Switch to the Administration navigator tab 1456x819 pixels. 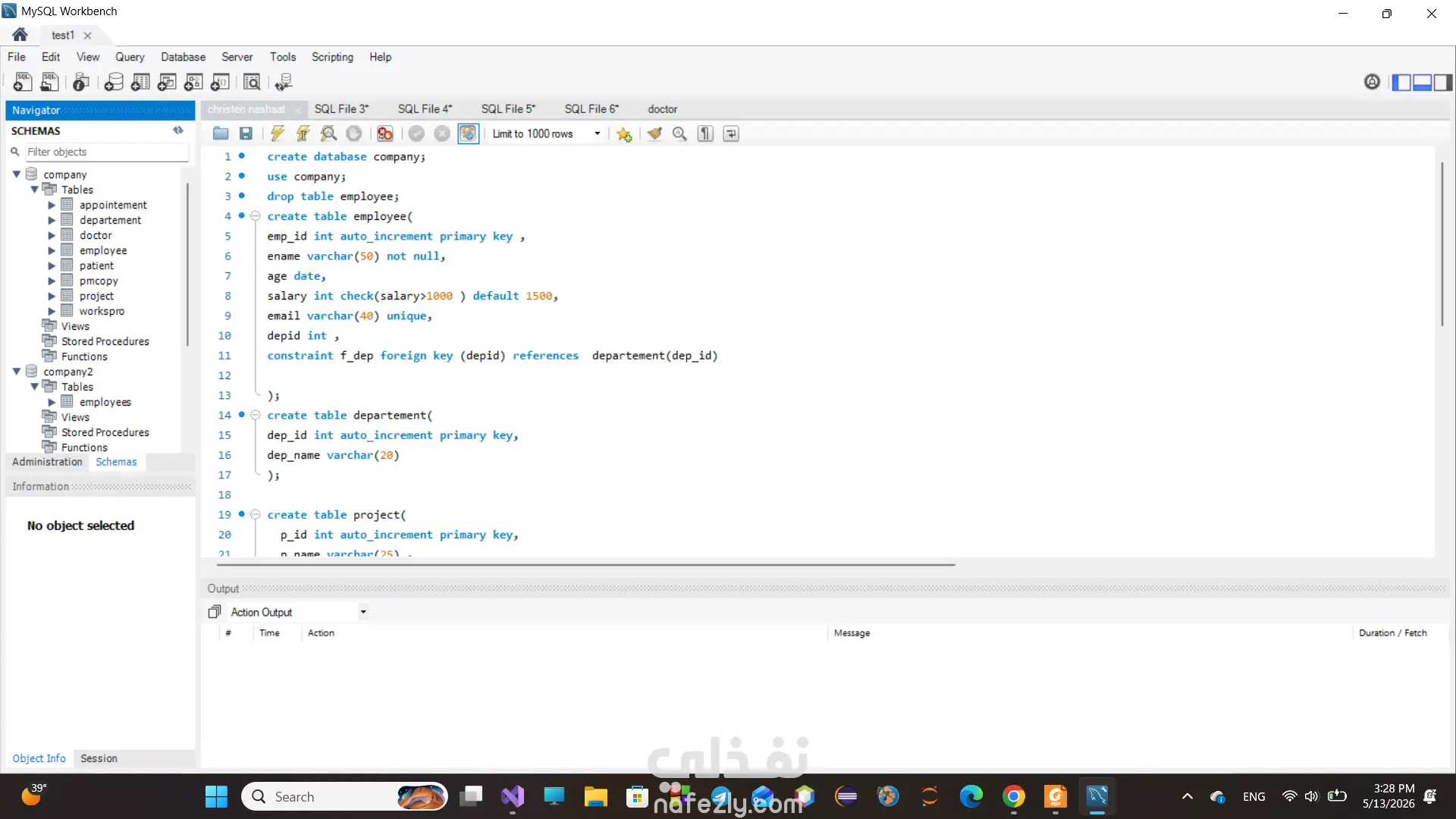point(47,462)
